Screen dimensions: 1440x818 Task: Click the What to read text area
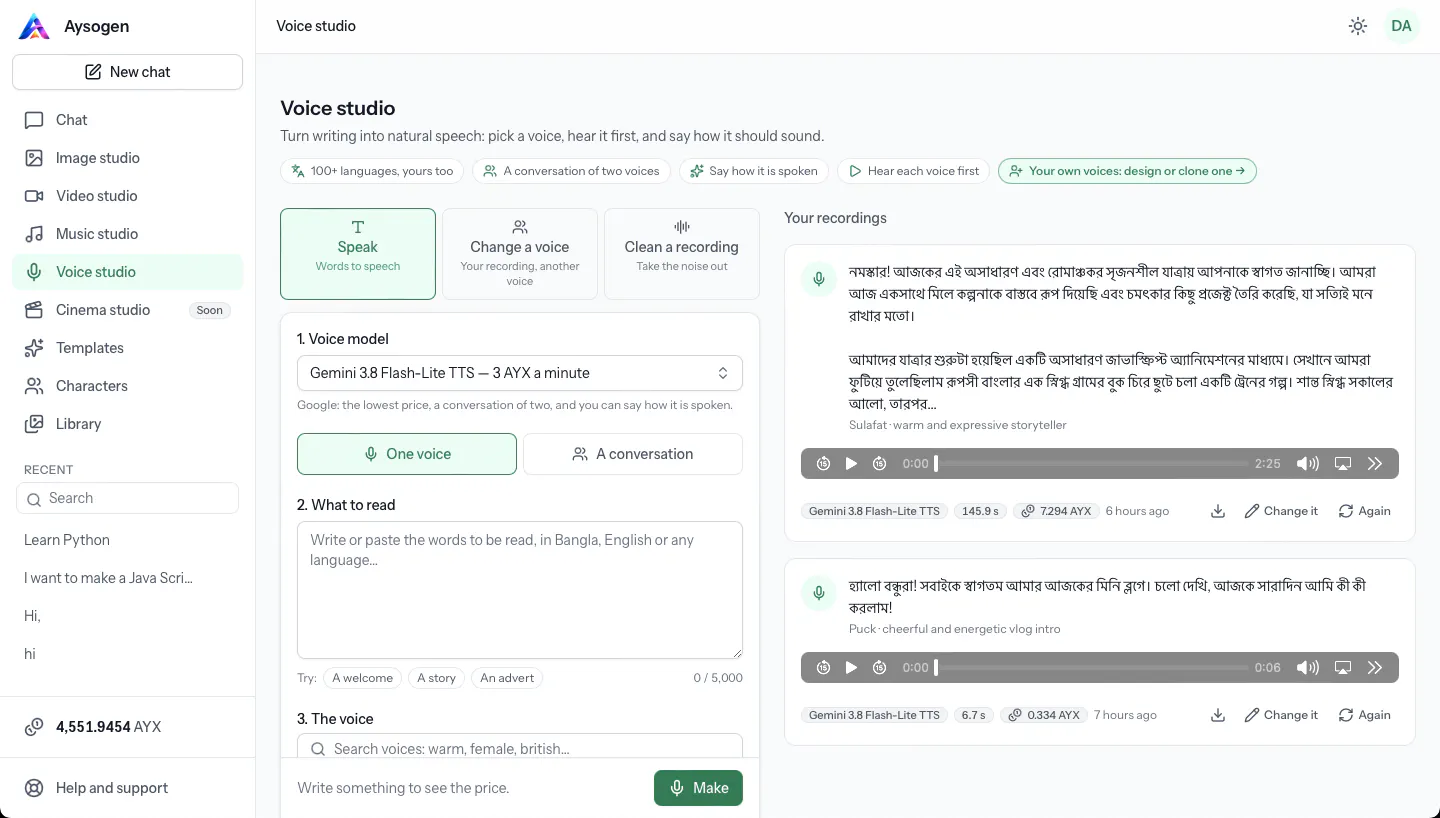pos(520,590)
